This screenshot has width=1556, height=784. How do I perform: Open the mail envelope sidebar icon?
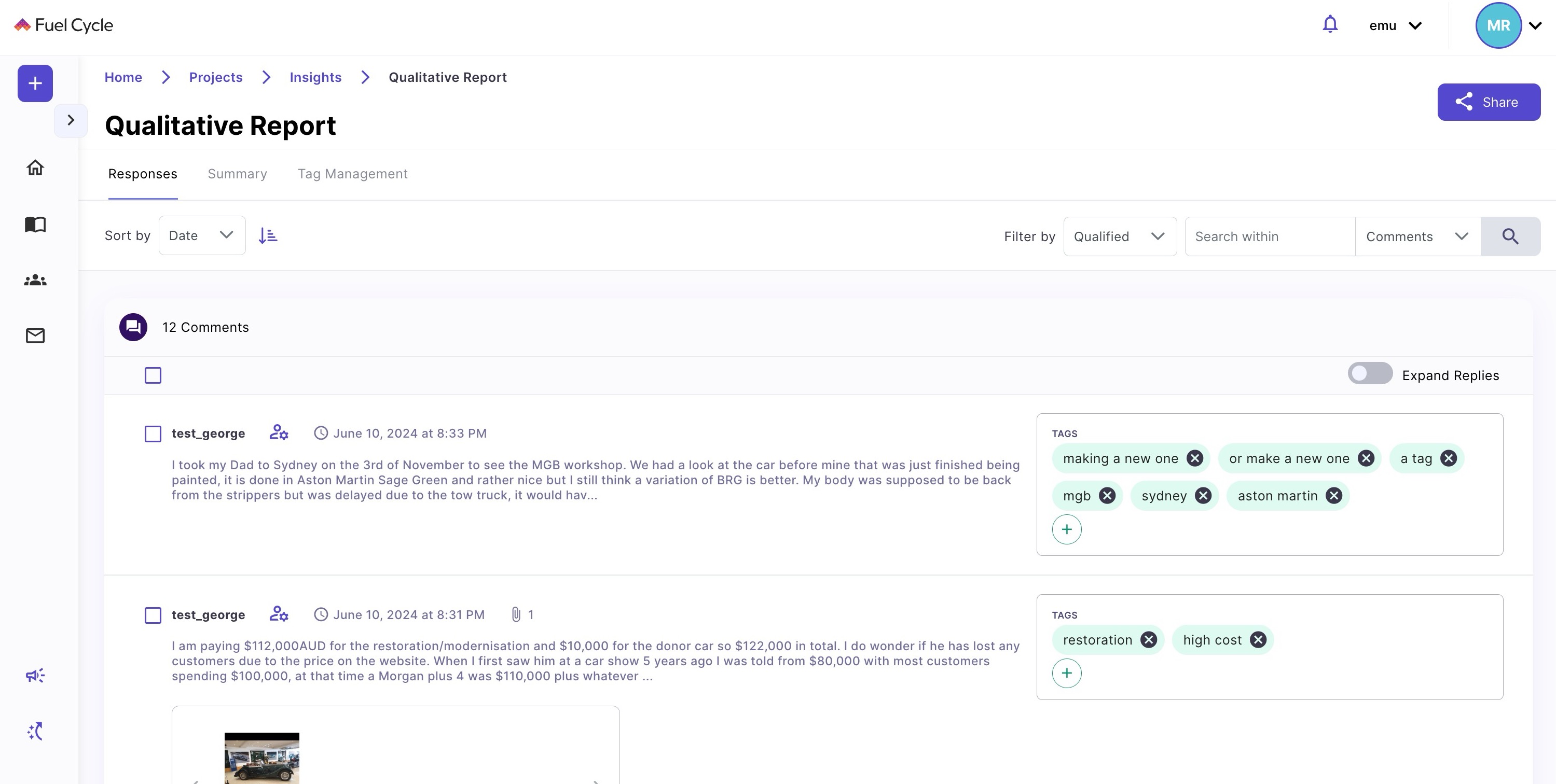[35, 335]
